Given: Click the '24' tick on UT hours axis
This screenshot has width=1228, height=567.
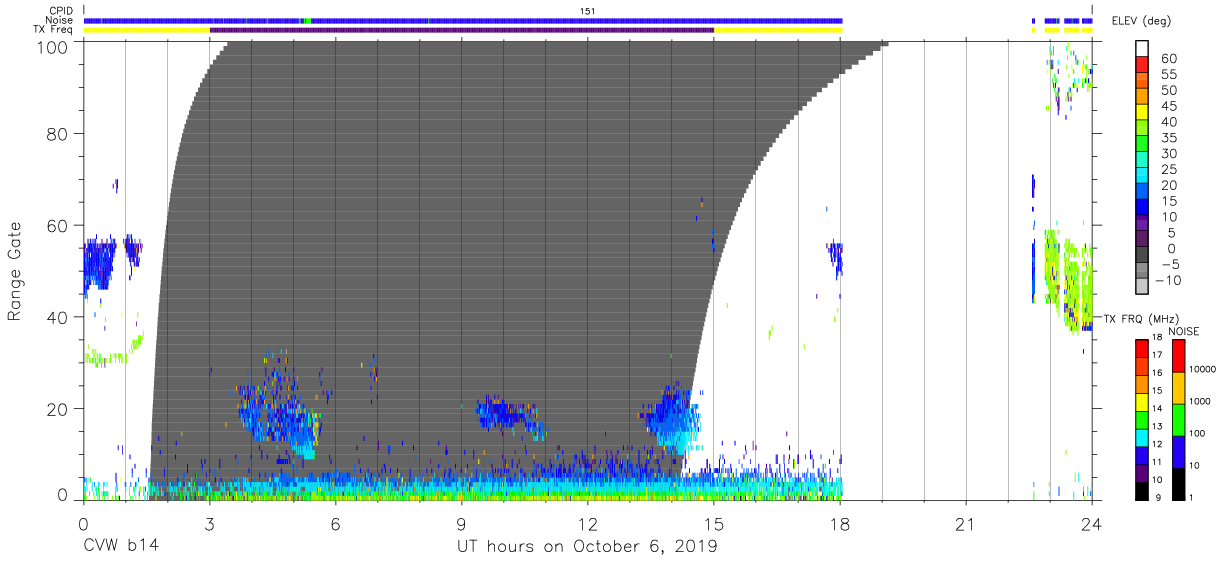Looking at the screenshot, I should click(x=1092, y=524).
